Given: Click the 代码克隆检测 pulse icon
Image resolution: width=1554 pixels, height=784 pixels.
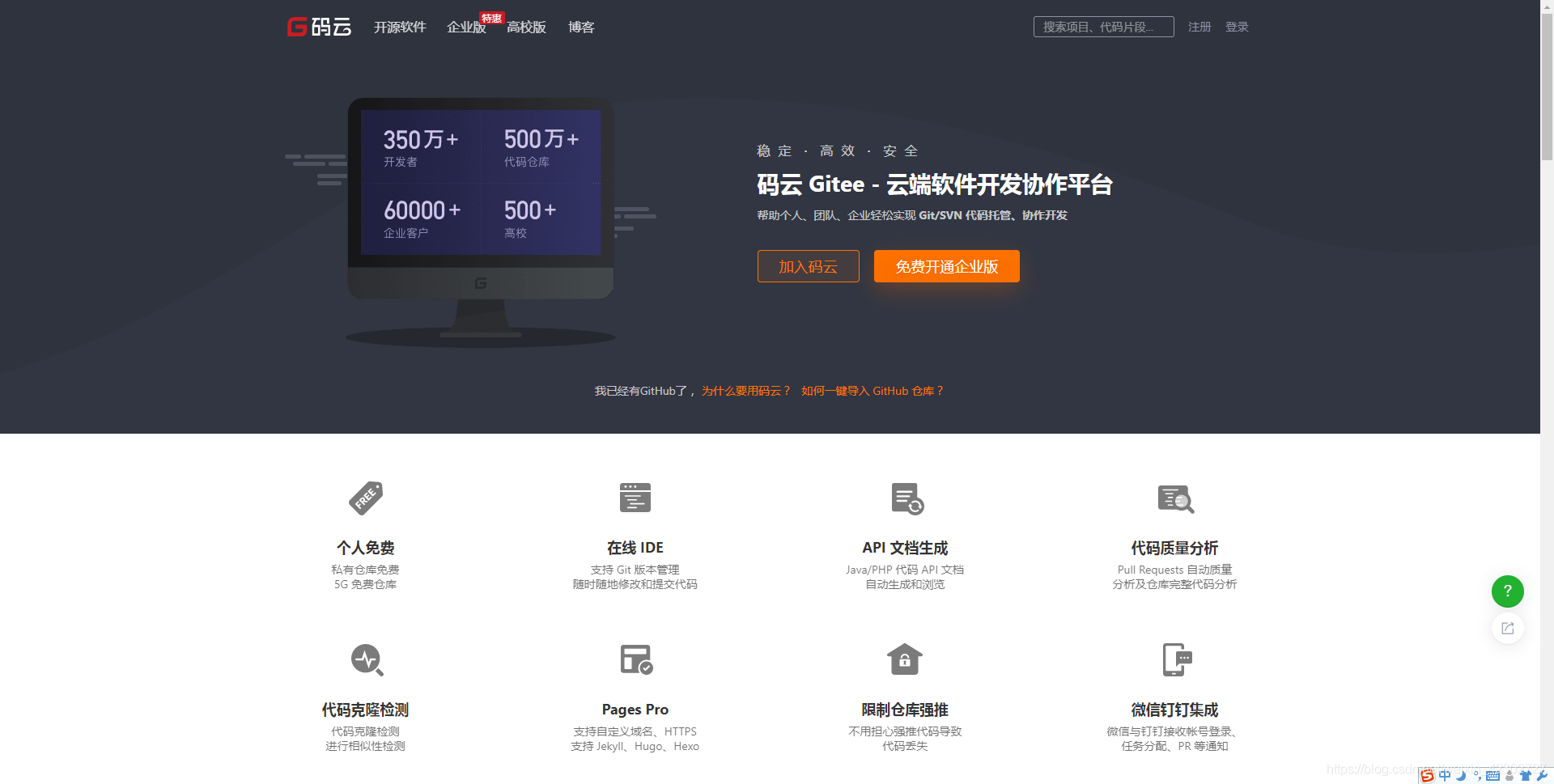Looking at the screenshot, I should [x=367, y=659].
